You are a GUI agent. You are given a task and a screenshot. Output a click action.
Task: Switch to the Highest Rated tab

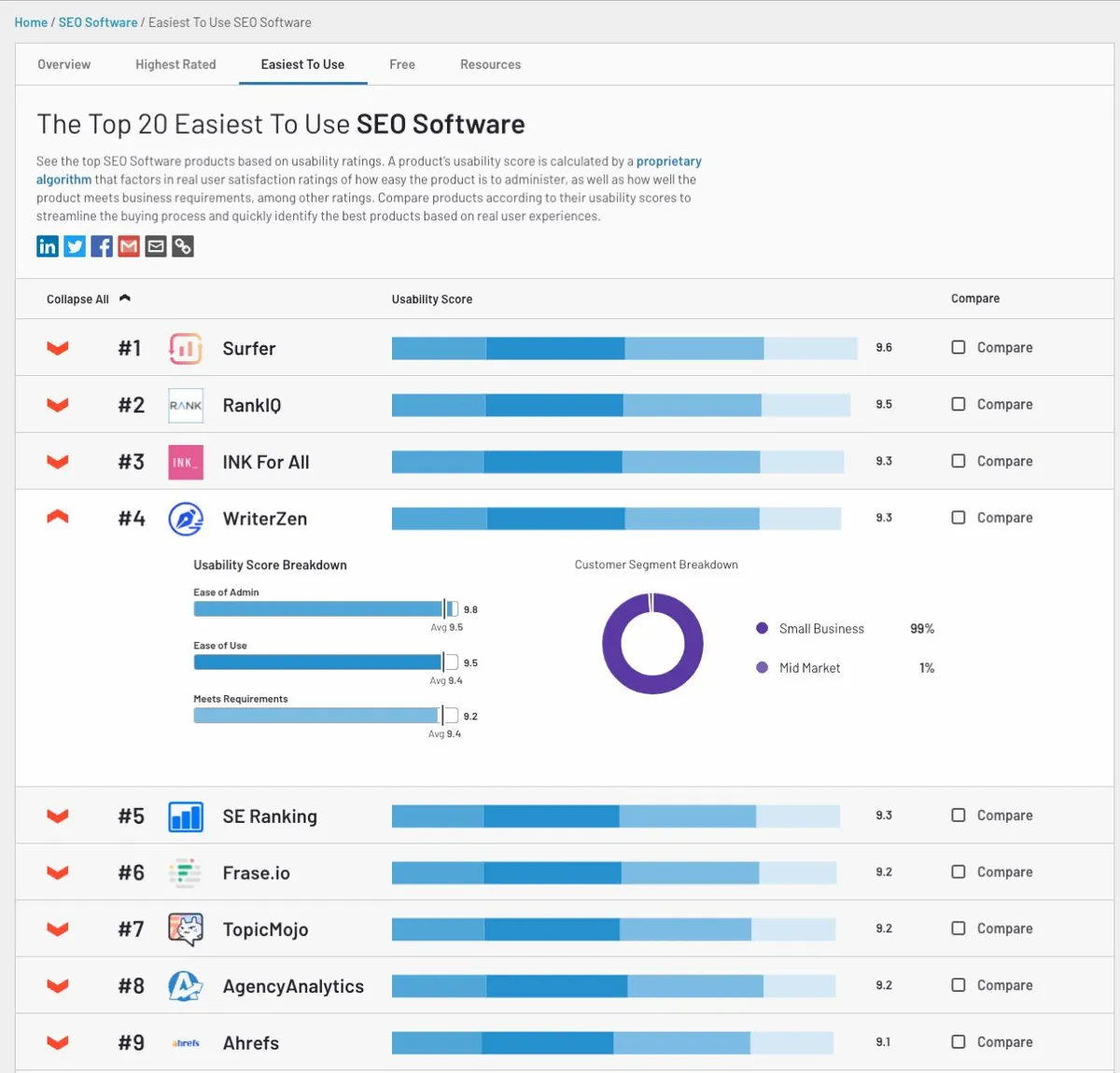[x=175, y=64]
